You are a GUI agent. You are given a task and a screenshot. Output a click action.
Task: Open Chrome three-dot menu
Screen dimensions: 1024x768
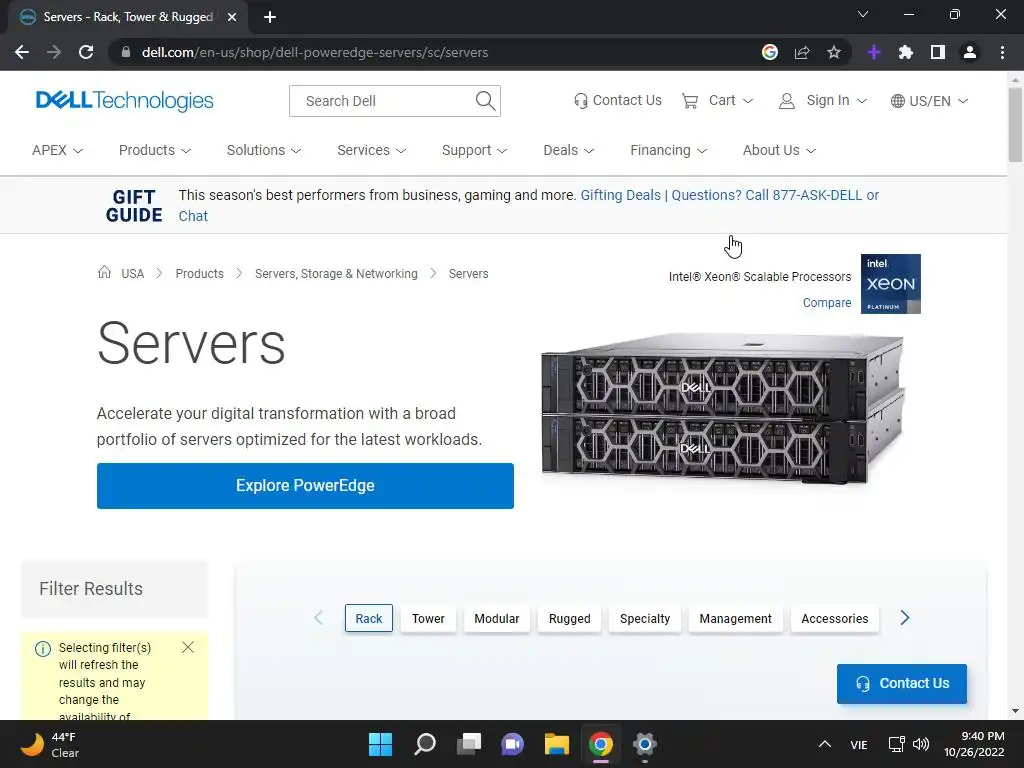pyautogui.click(x=1002, y=52)
